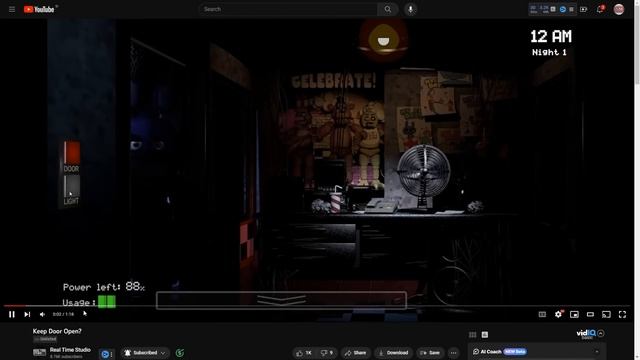Skip to the next video
640x360 pixels.
[x=27, y=314]
